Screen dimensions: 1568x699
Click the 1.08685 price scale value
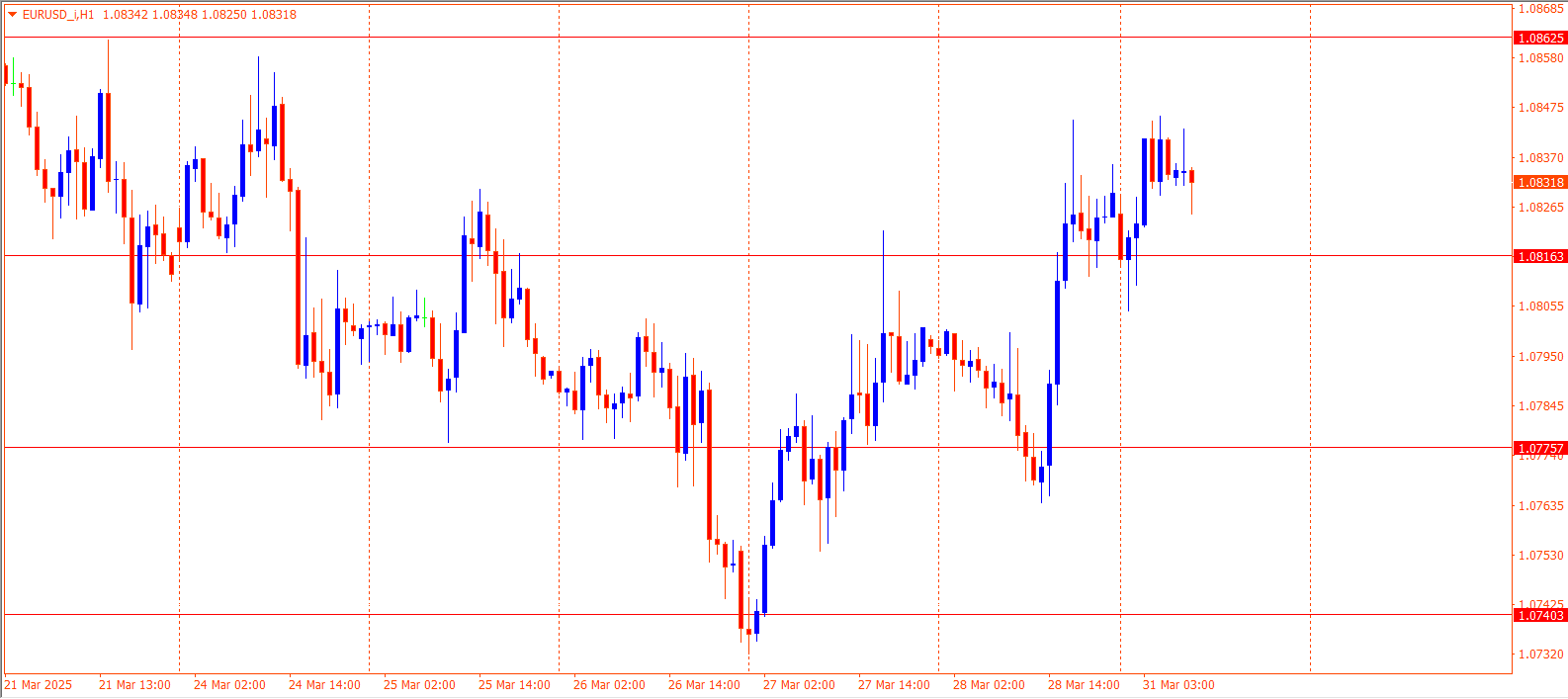(x=1541, y=9)
